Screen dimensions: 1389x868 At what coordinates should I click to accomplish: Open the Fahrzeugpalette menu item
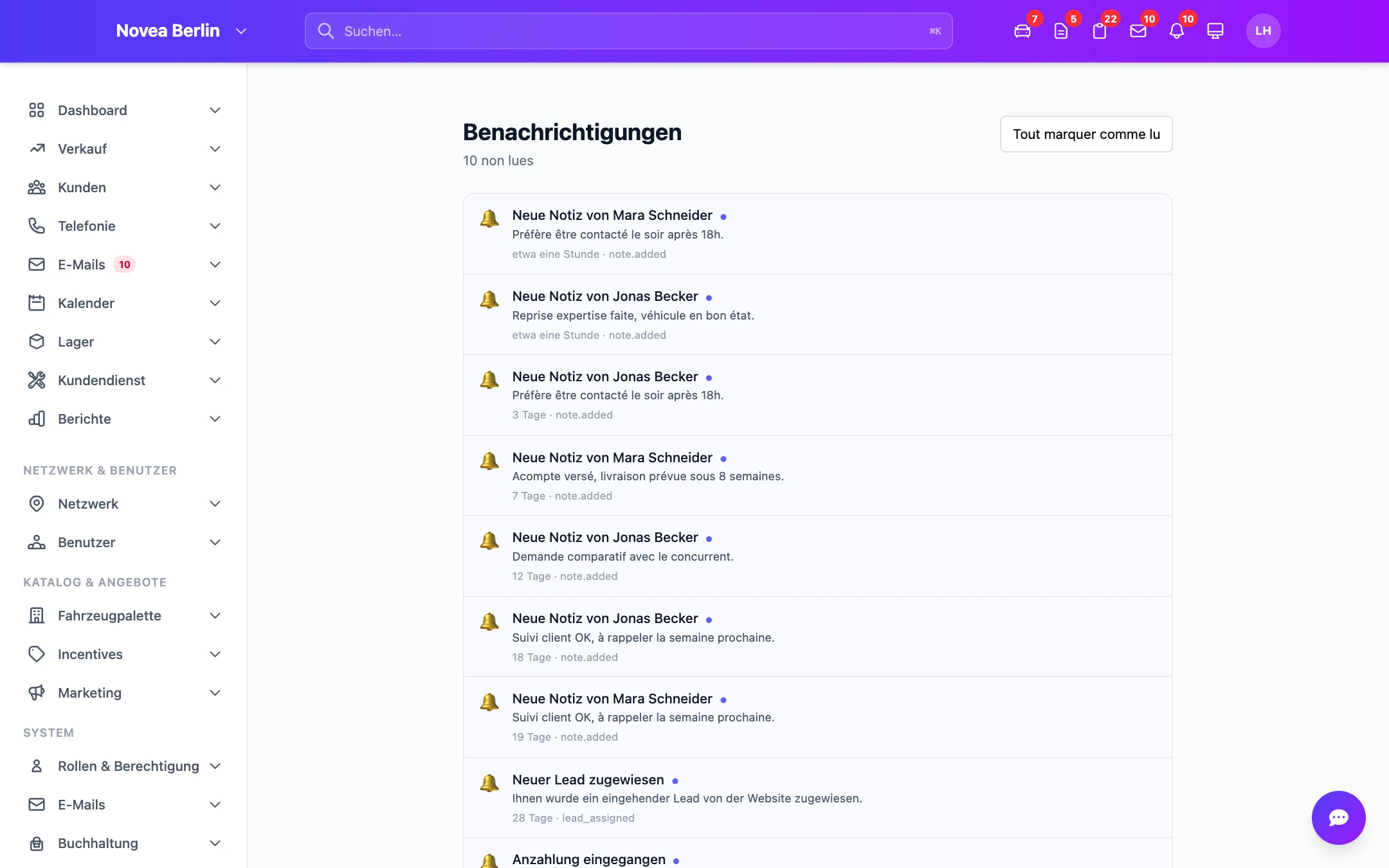click(125, 616)
